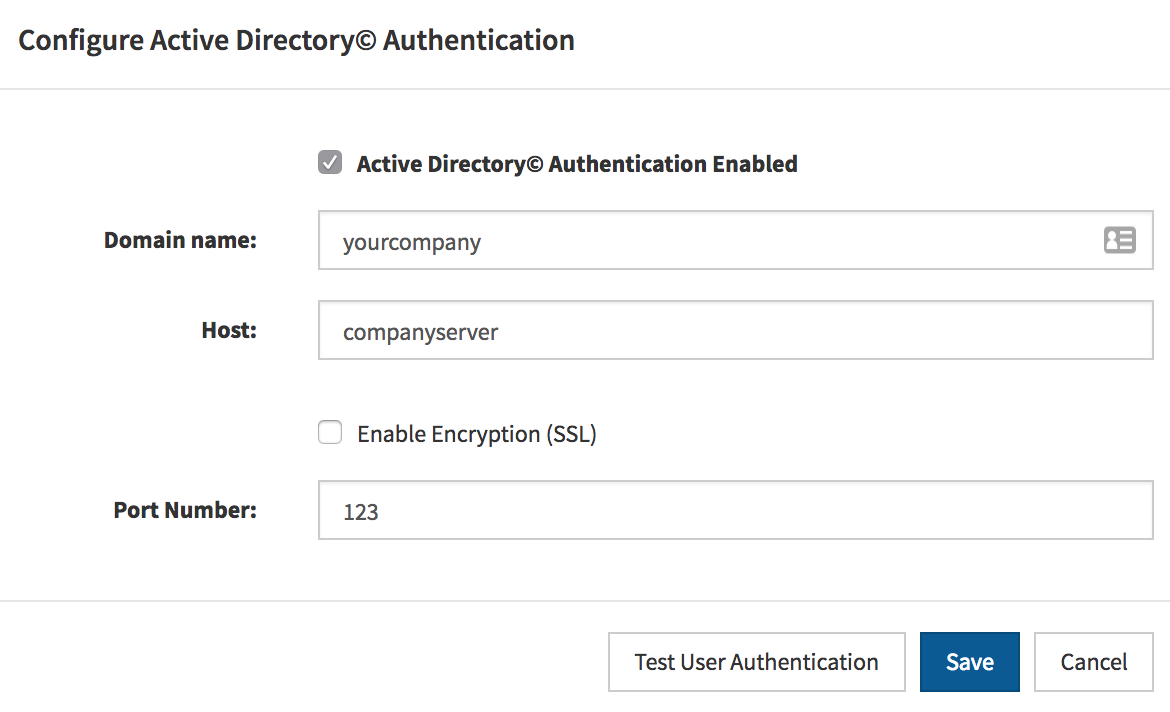Uncheck Active Directory Authentication Enabled checkbox
Image resolution: width=1170 pixels, height=712 pixels.
click(330, 163)
